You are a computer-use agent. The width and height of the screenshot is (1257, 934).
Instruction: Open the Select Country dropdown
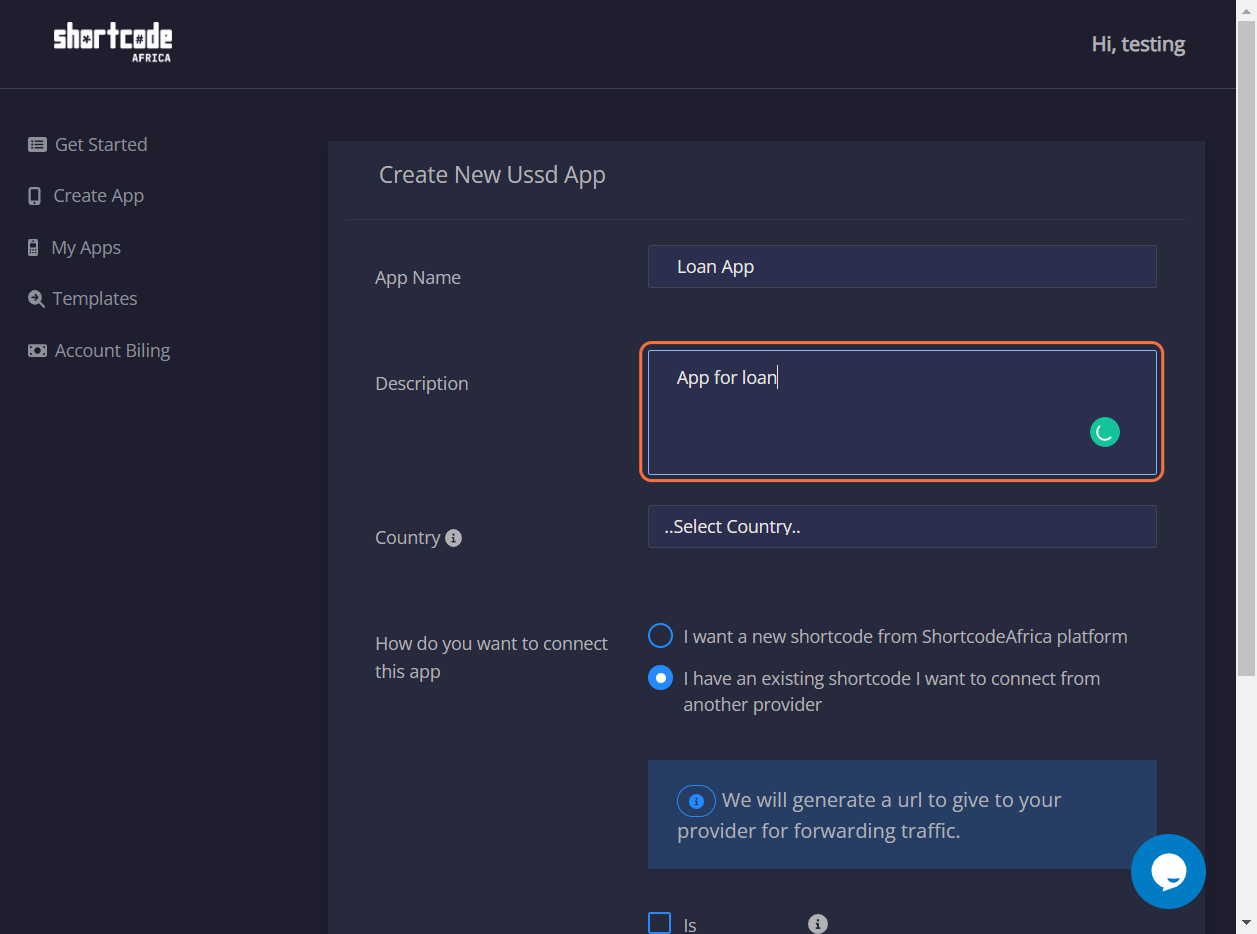(902, 527)
